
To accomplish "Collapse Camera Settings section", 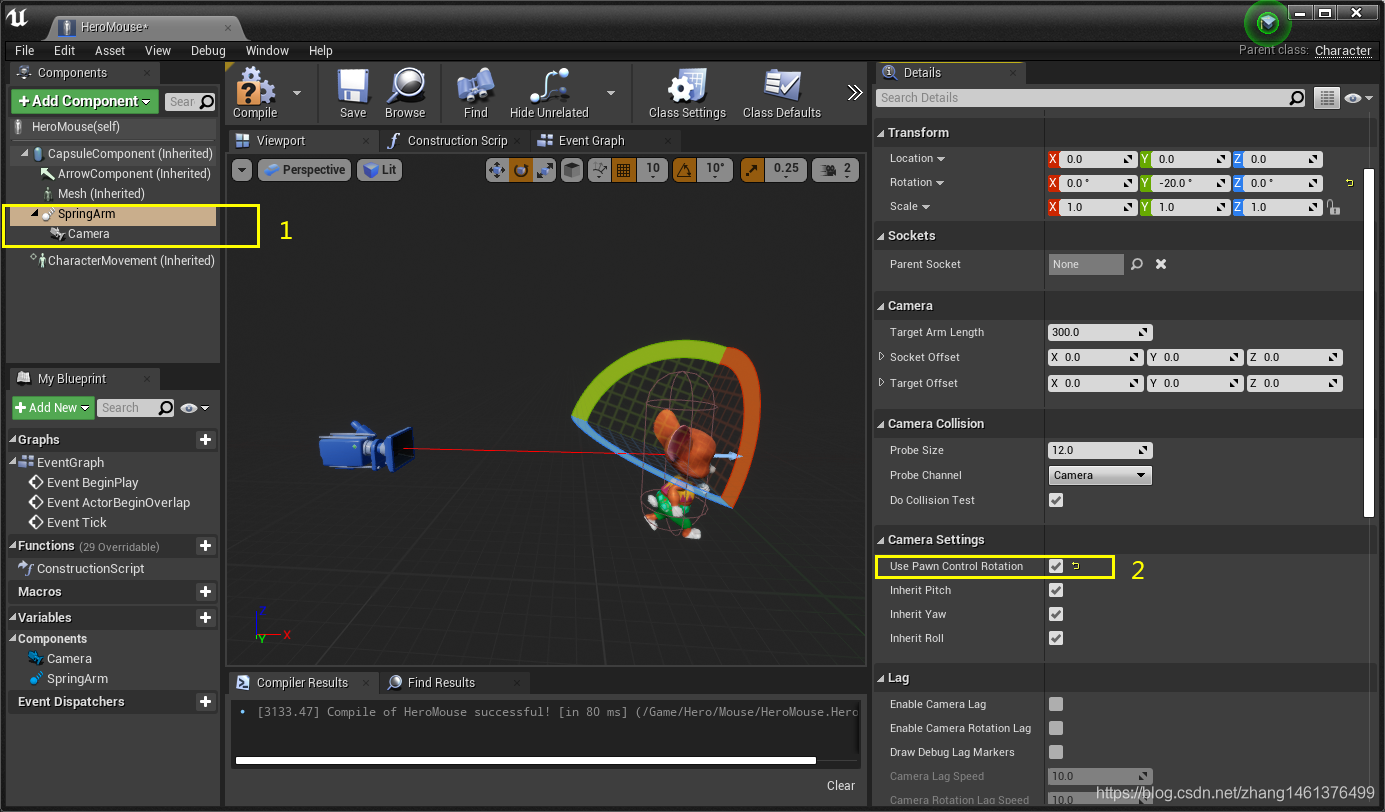I will pyautogui.click(x=881, y=540).
